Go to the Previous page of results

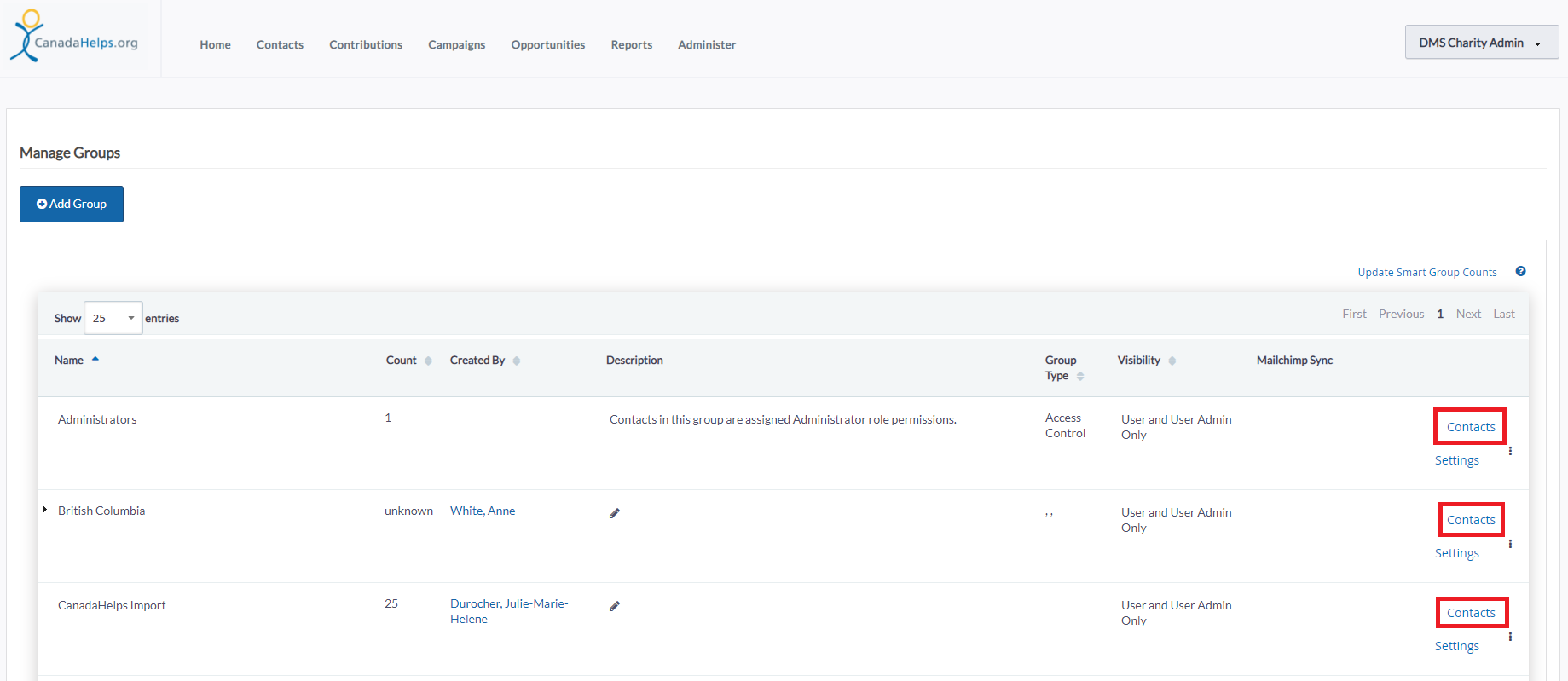click(x=1402, y=314)
